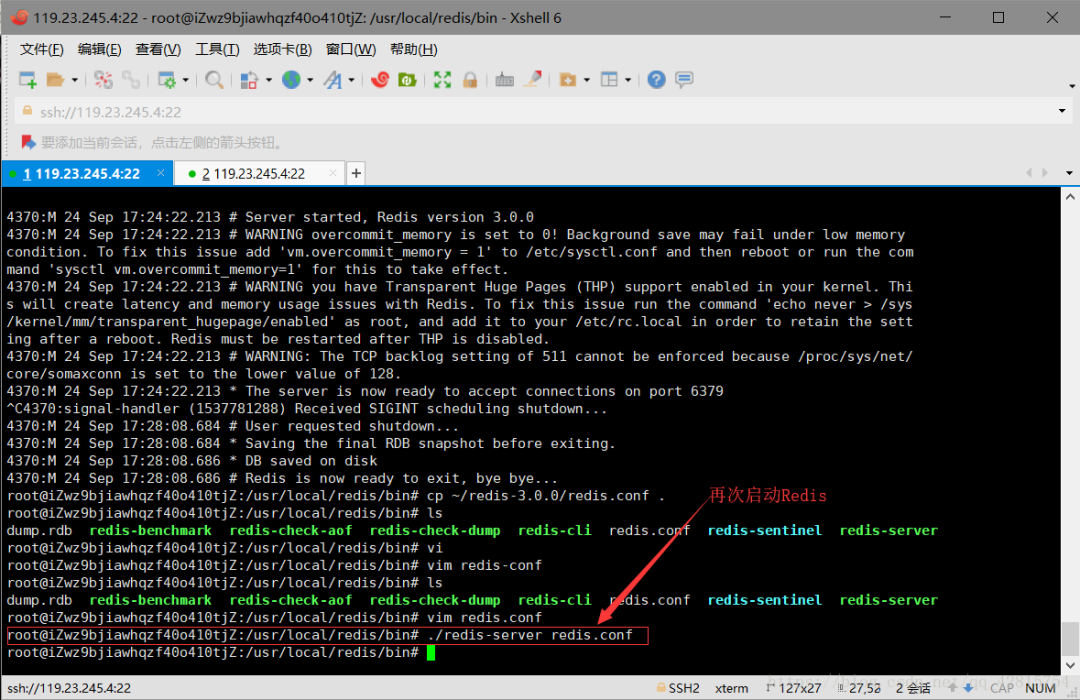1080x700 pixels.
Task: Open the 选项卡(B) menu
Action: 282,50
